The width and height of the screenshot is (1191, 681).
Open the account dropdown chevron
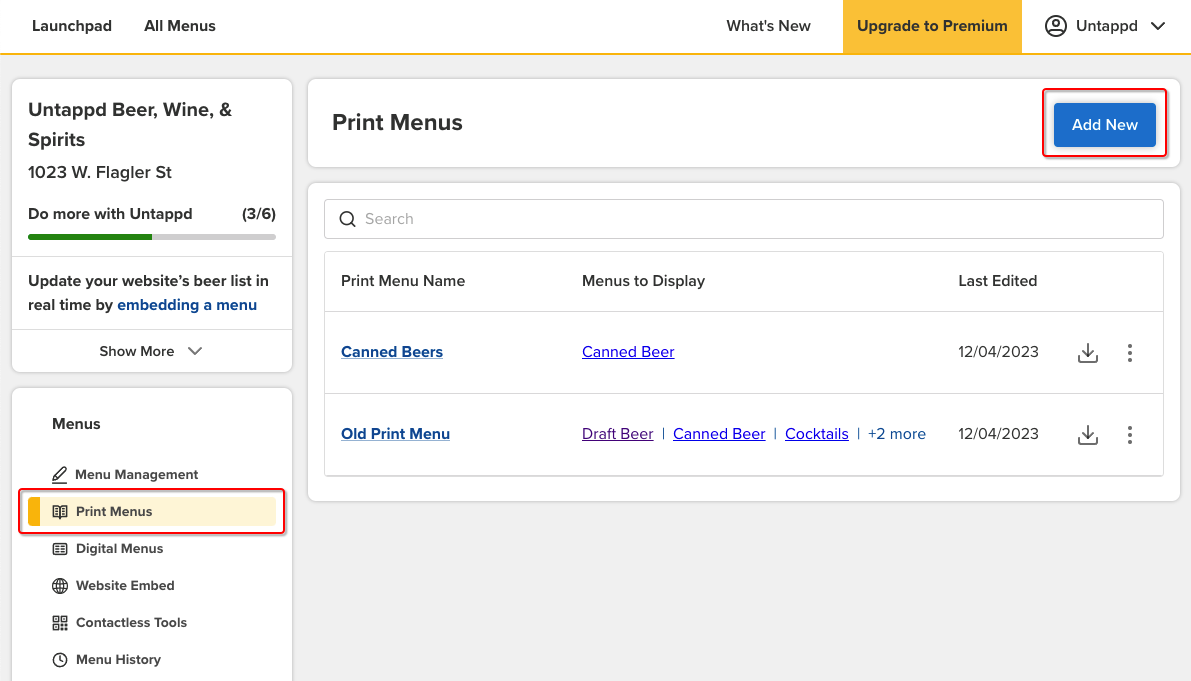pyautogui.click(x=1157, y=26)
